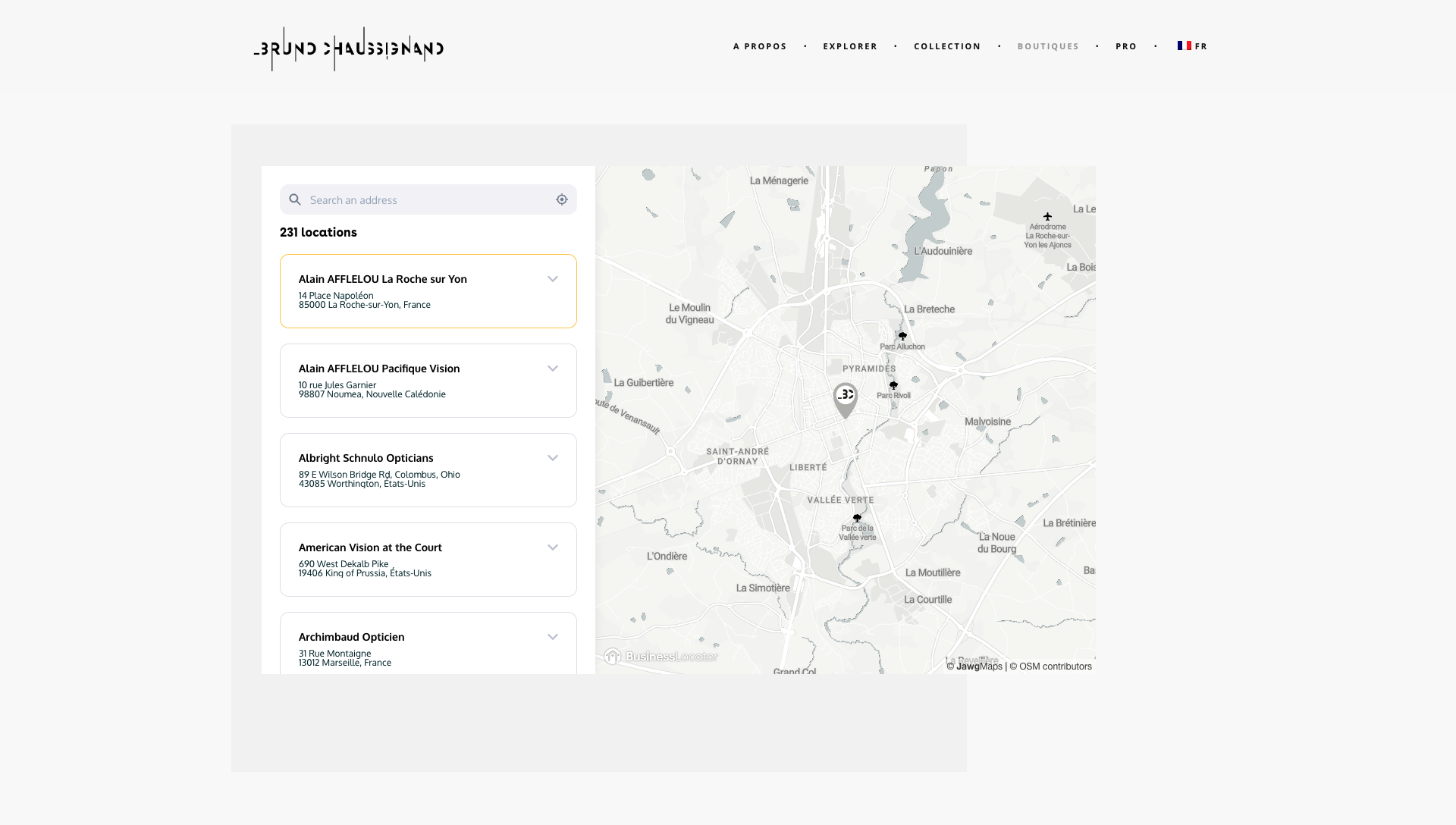Screen dimensions: 1456x825
Task: Open the FR language selector
Action: [x=1193, y=46]
